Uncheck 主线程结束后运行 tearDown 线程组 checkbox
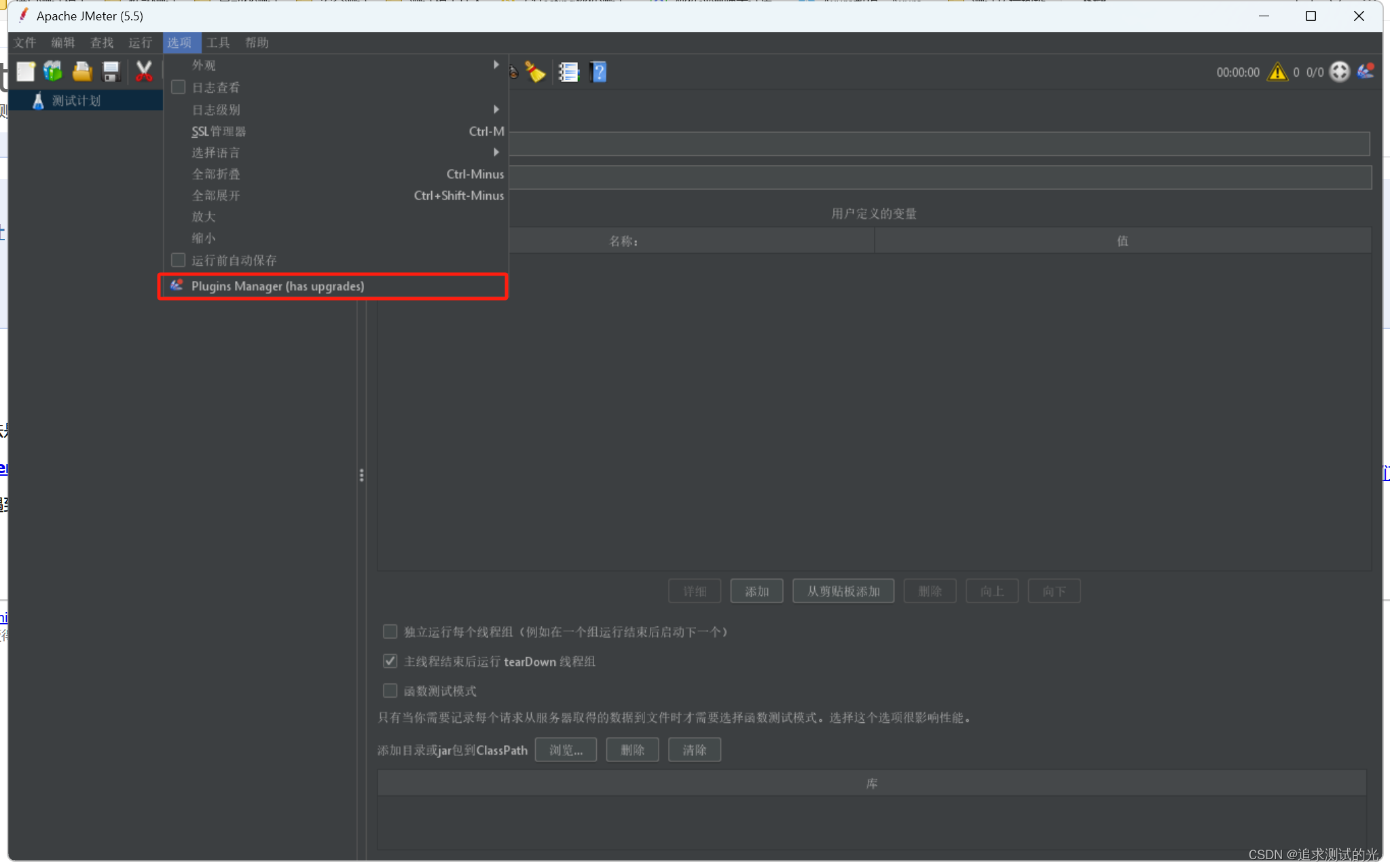Screen dimensions: 1390x868 [390, 661]
